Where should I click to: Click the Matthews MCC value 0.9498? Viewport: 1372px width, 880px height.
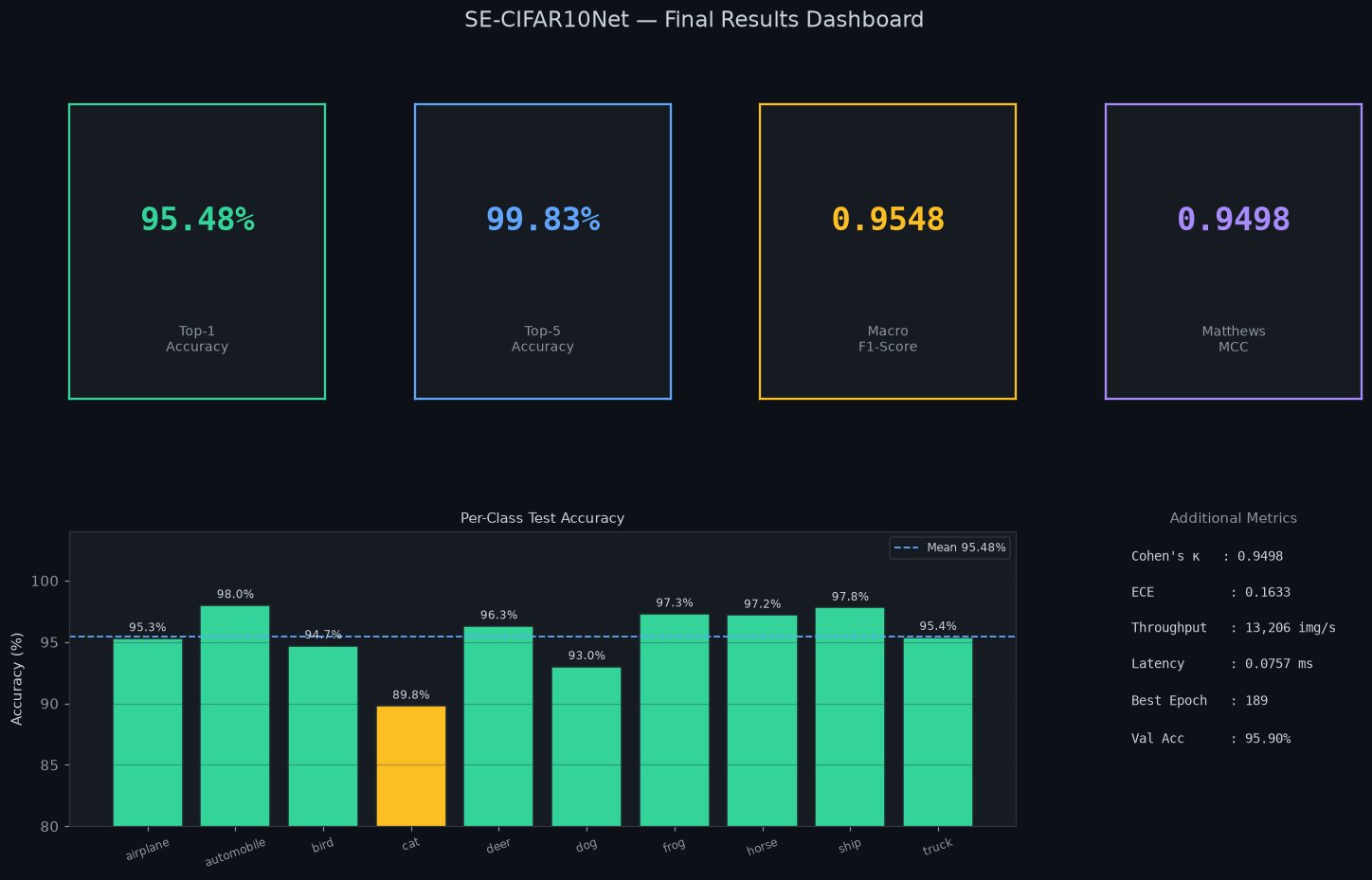point(1234,220)
